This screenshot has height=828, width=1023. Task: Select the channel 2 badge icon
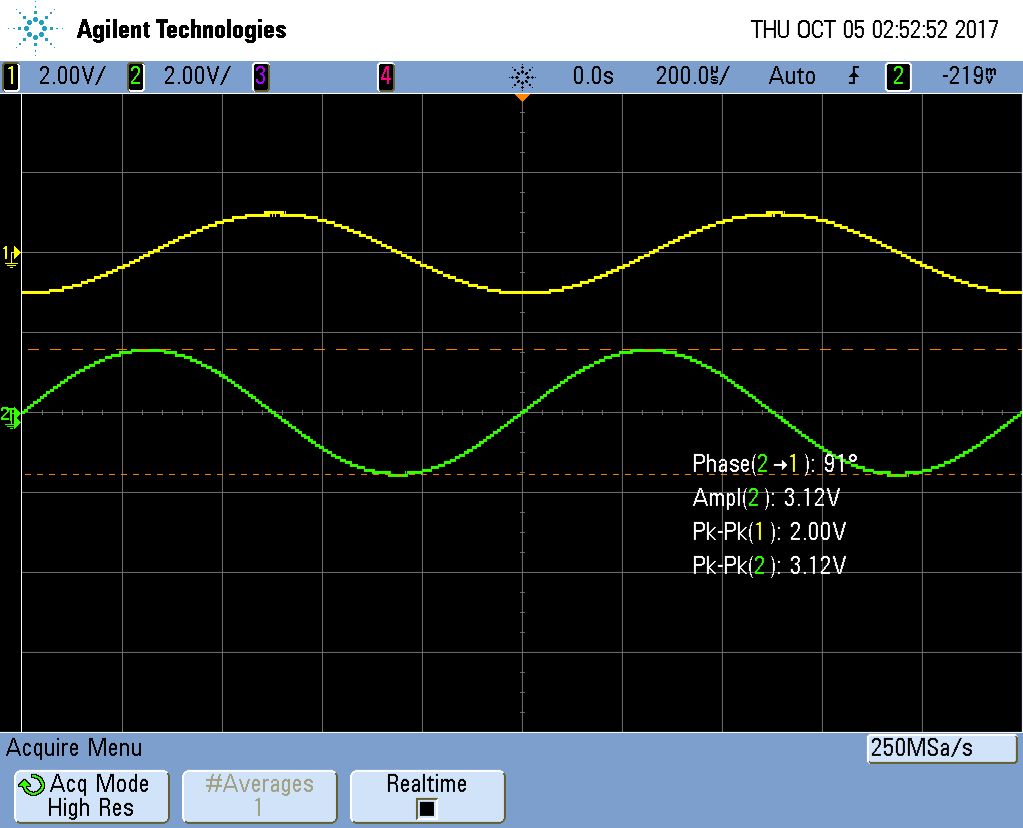pyautogui.click(x=135, y=76)
